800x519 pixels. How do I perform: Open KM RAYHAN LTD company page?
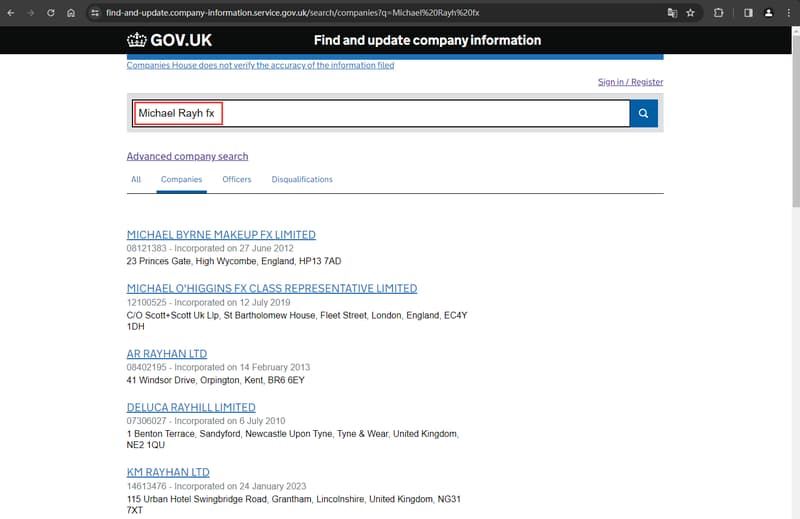[168, 472]
